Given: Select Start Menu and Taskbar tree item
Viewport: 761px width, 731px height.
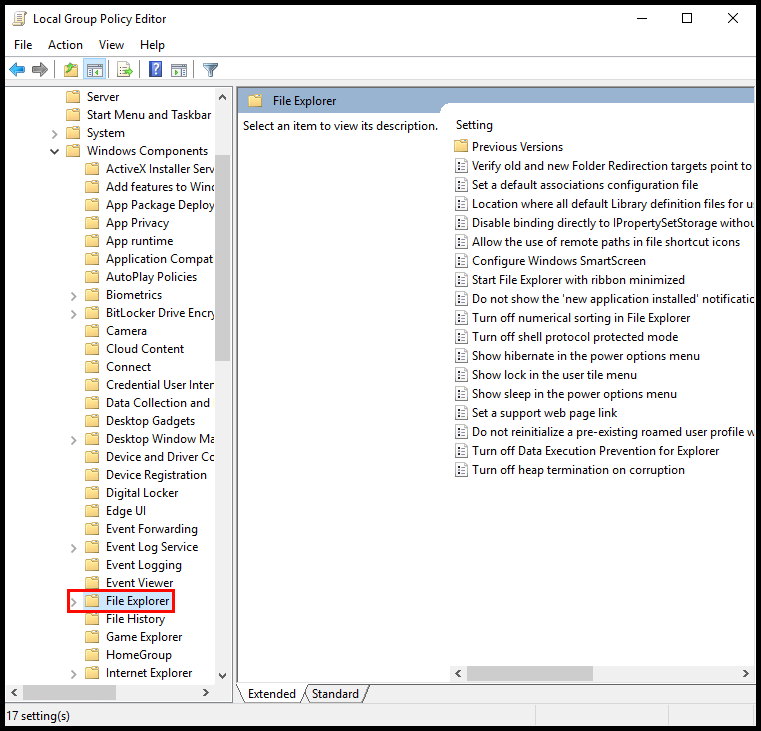Looking at the screenshot, I should (x=149, y=115).
